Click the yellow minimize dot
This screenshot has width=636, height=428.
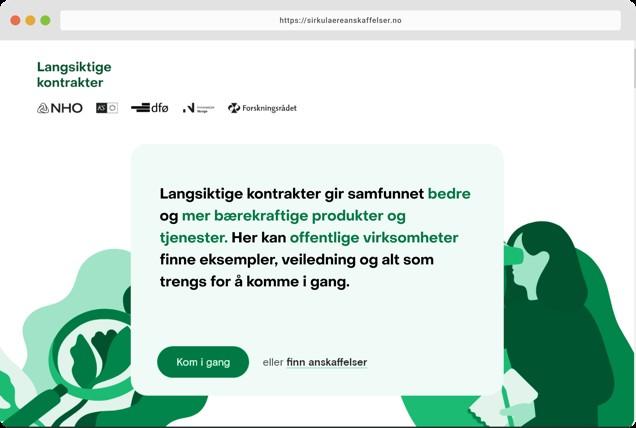tap(30, 20)
